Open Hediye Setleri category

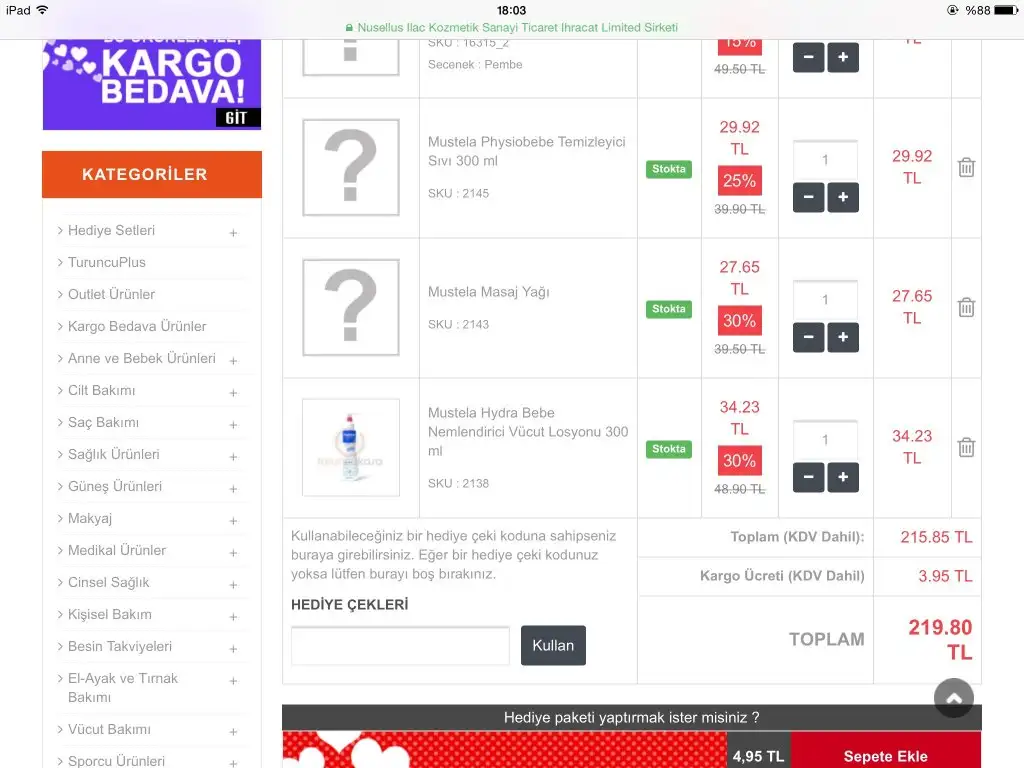click(x=111, y=231)
